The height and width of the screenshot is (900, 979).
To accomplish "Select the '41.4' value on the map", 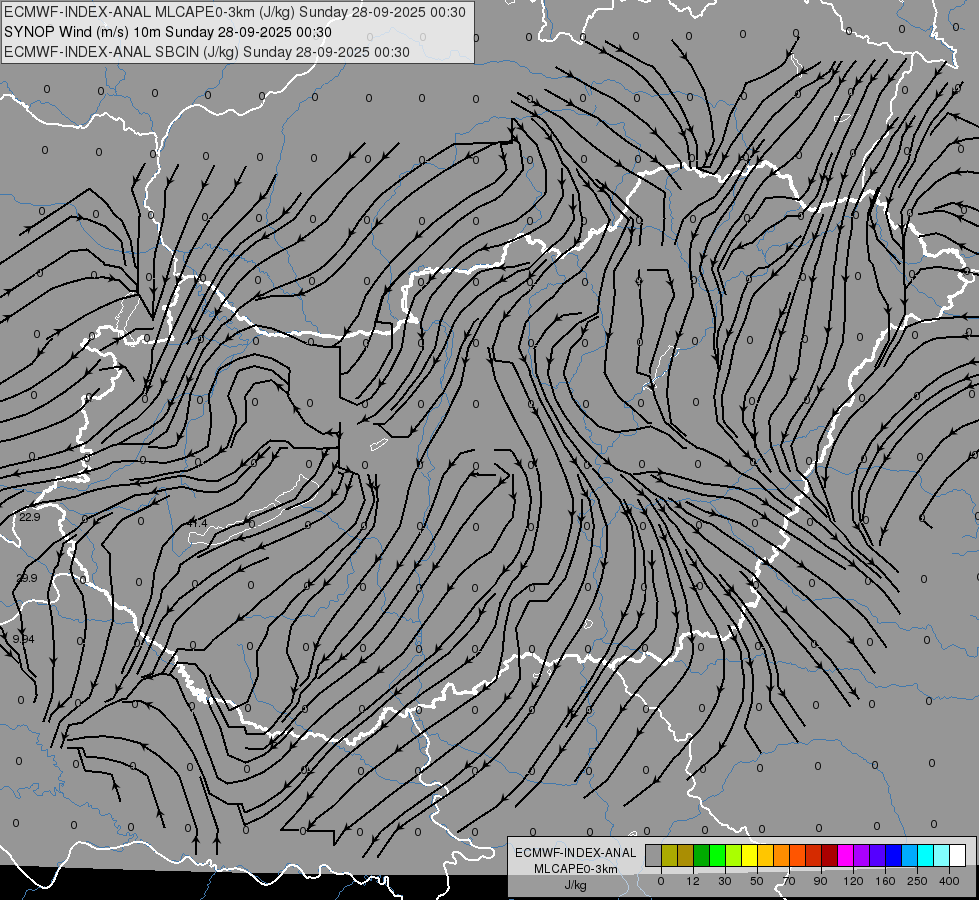I will [197, 523].
